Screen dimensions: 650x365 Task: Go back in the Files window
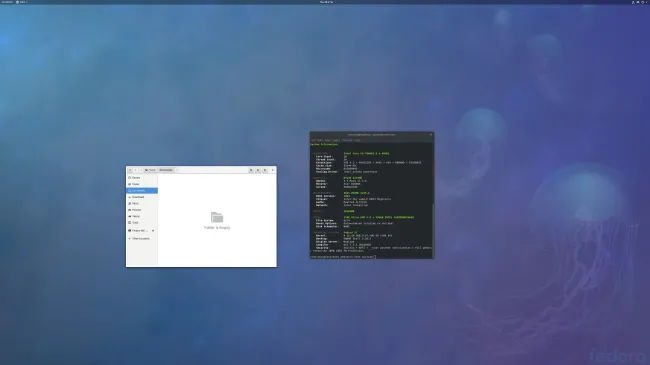coord(130,170)
